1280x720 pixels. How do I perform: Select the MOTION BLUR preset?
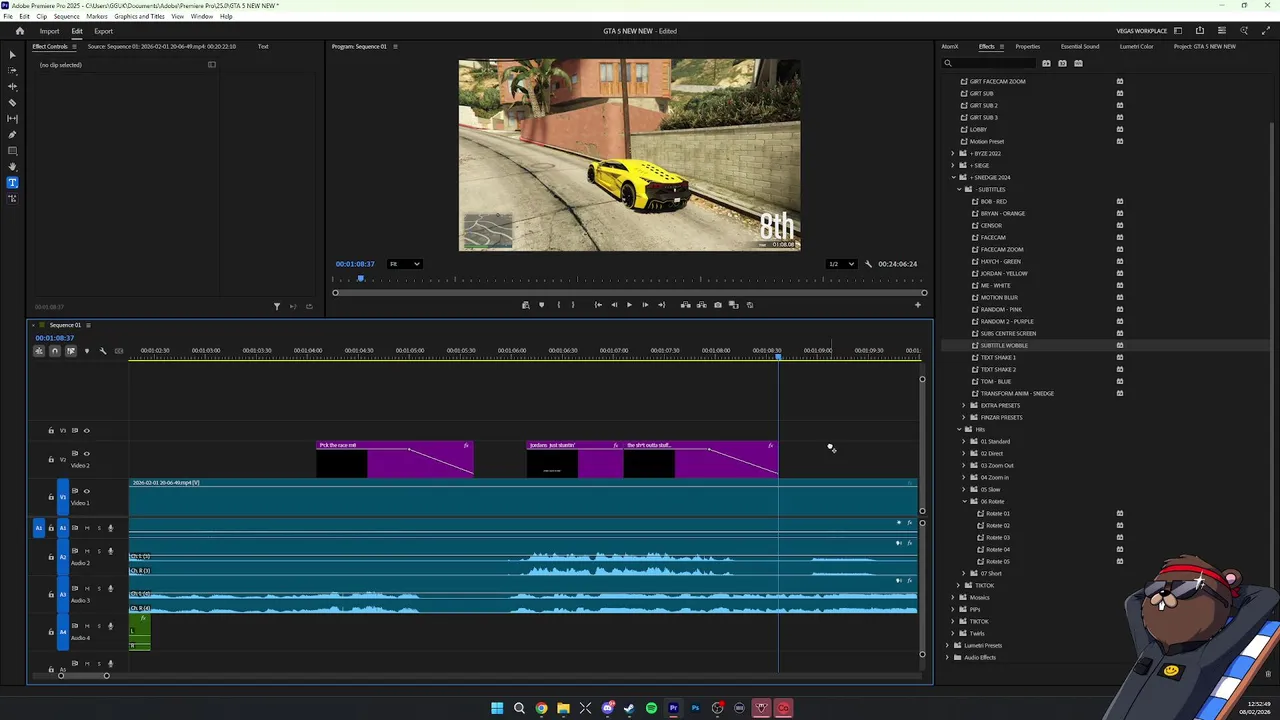(x=999, y=298)
